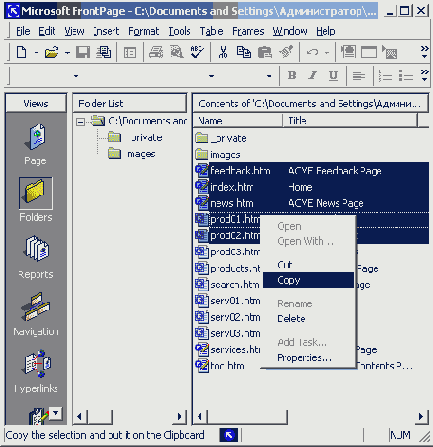Click the Cut scissors icon
This screenshot has width=433, height=447.
(x=223, y=53)
